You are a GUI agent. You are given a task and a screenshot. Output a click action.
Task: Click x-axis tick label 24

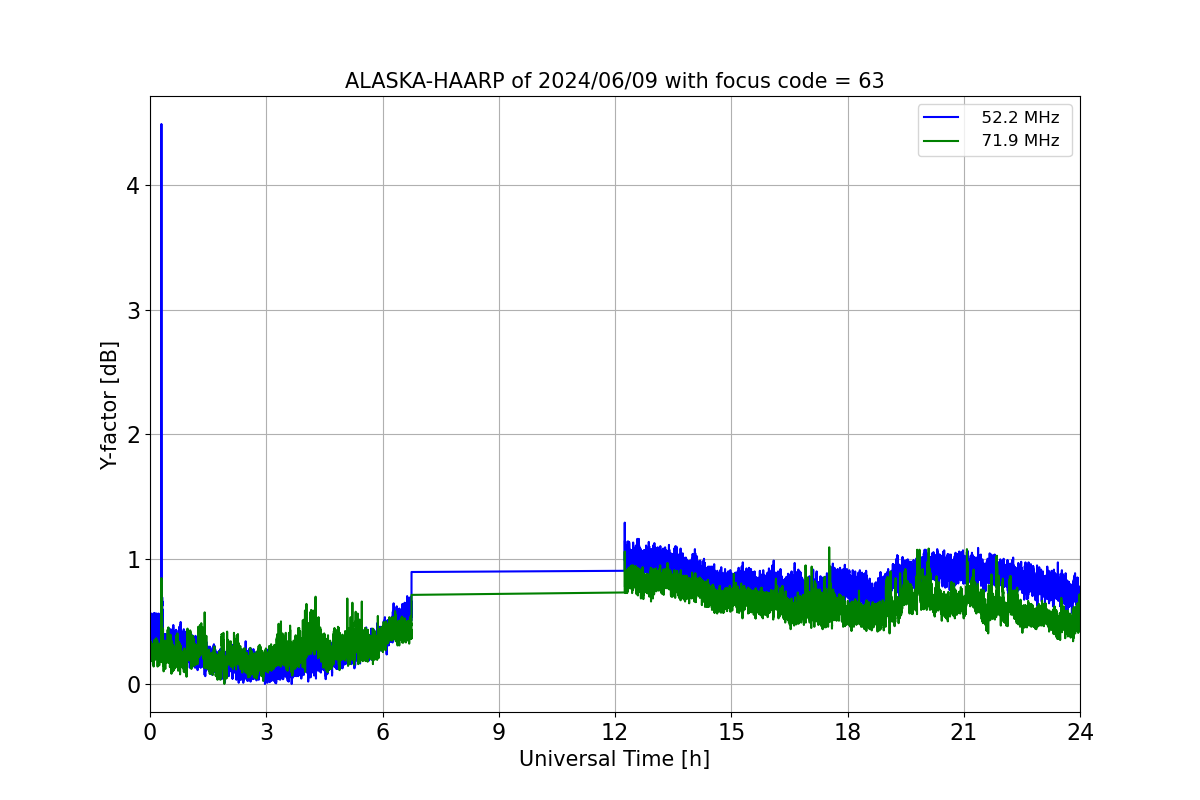(1080, 732)
